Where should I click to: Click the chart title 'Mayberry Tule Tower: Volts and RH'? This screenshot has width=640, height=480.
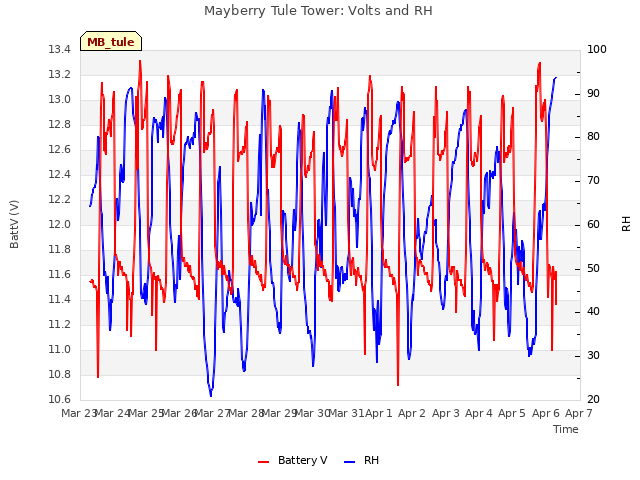318,11
